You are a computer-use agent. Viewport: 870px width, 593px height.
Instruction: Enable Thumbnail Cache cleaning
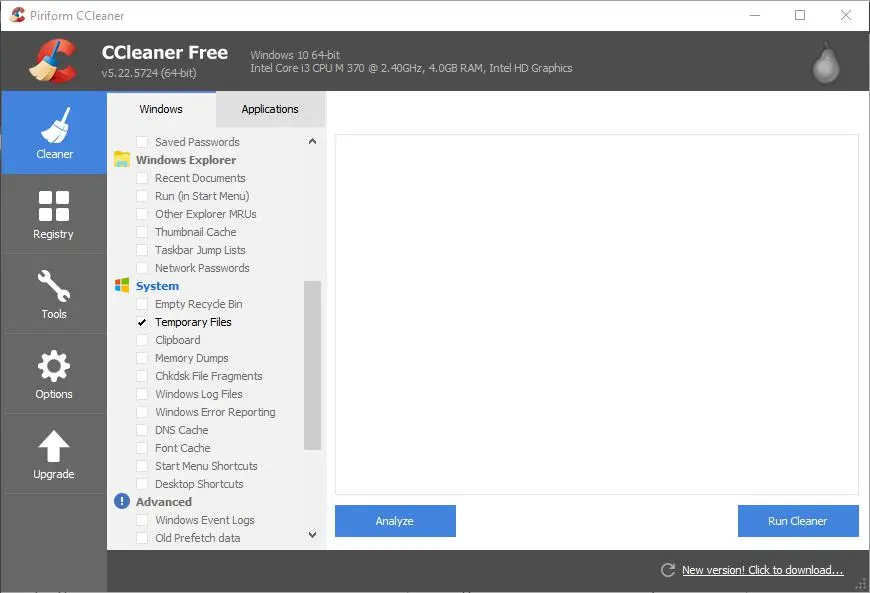pos(142,232)
